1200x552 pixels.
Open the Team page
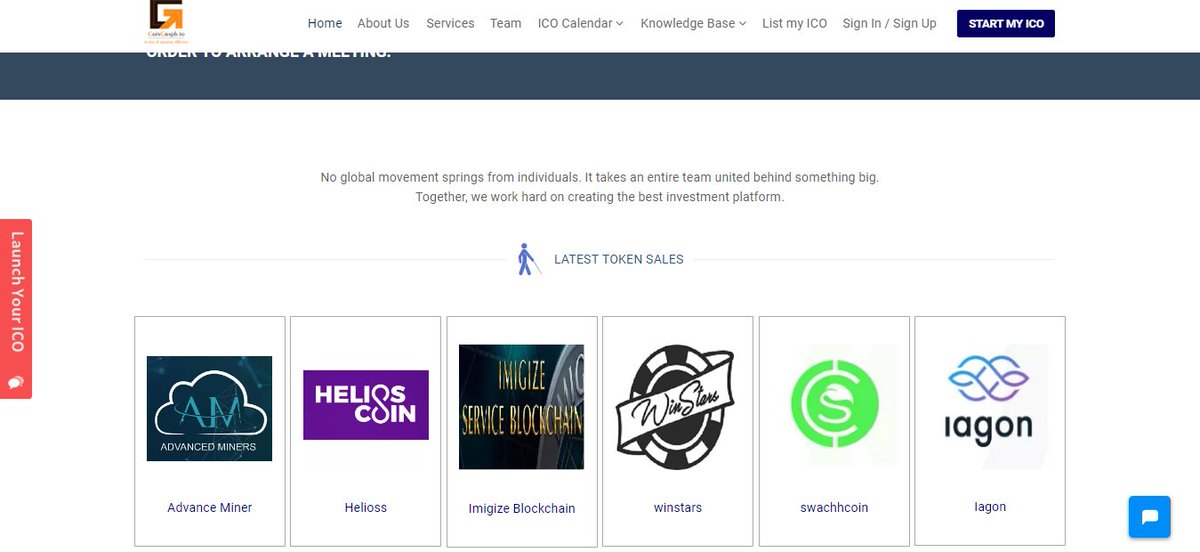pyautogui.click(x=506, y=23)
